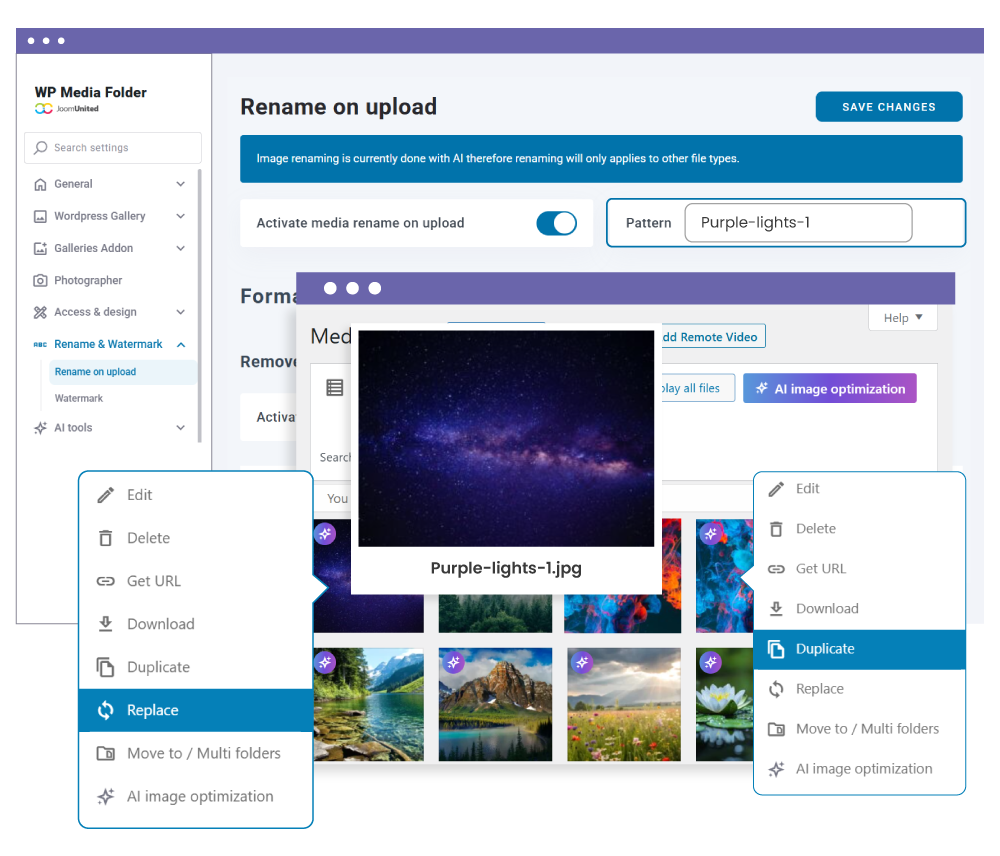Screen dimensions: 1000x856
Task: Click the Replace refresh icon
Action: (x=108, y=710)
